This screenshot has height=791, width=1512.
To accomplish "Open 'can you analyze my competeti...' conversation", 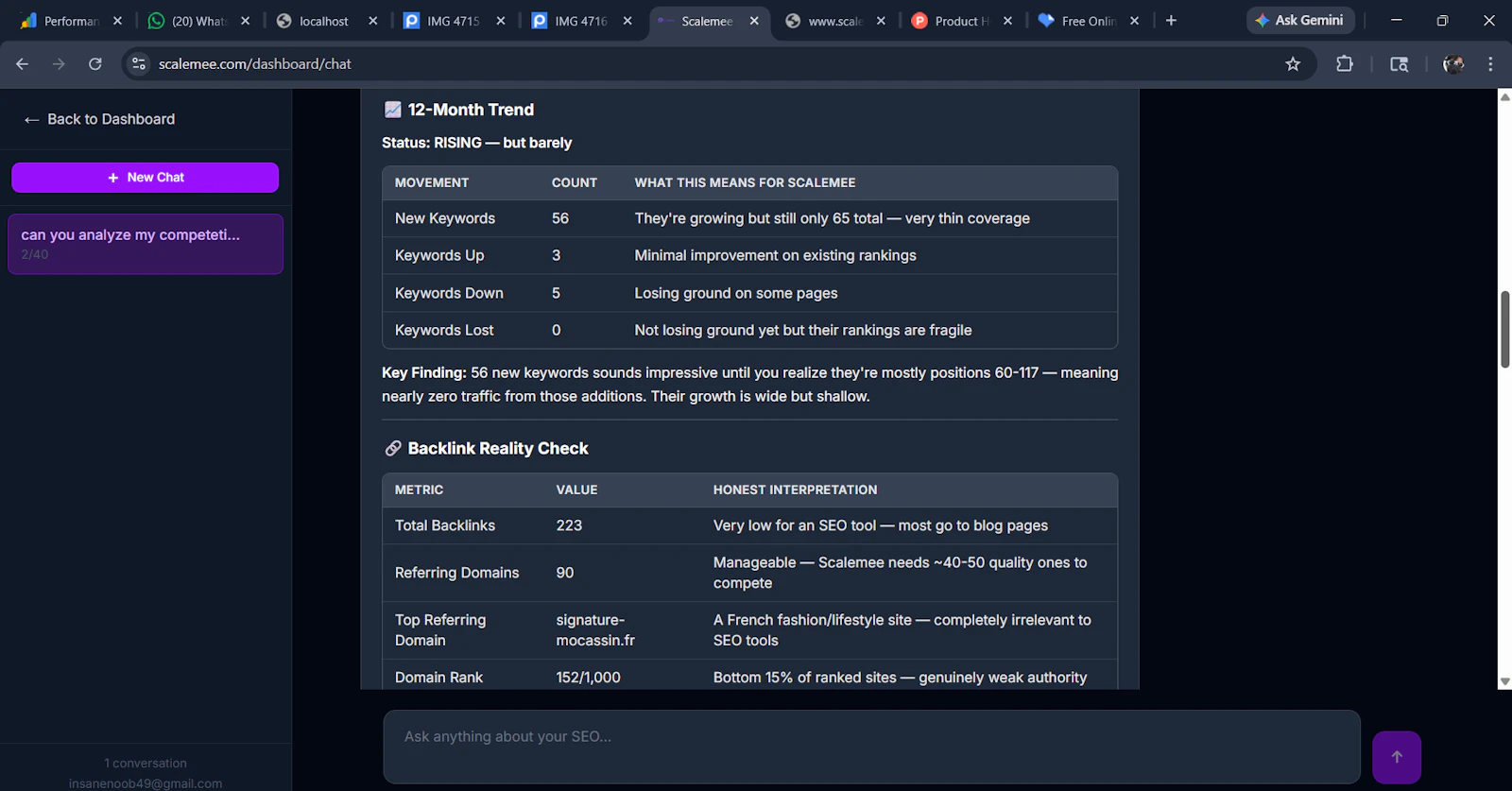I will tap(146, 244).
